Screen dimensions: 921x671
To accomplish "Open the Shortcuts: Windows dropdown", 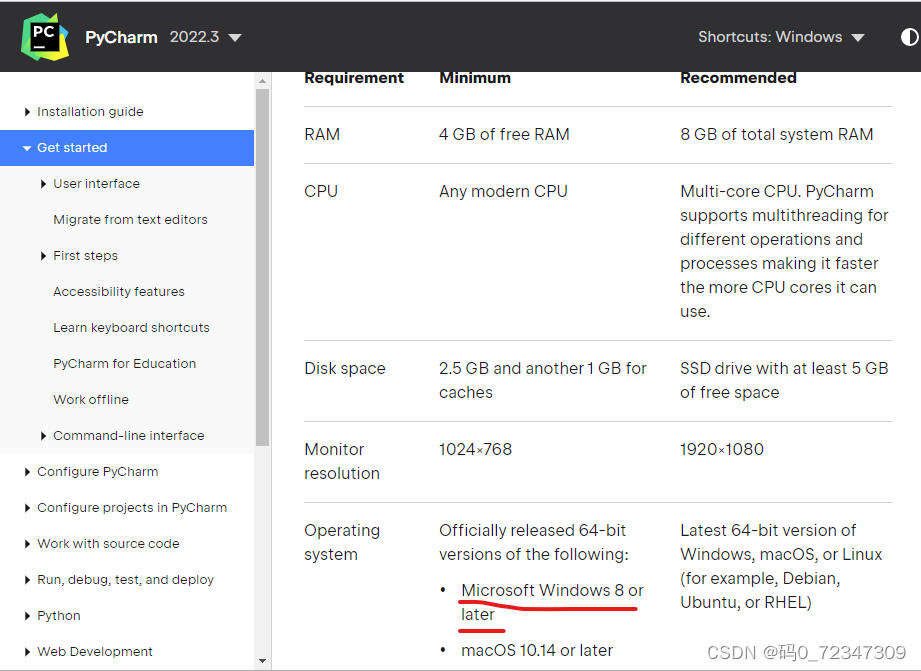I will 781,37.
